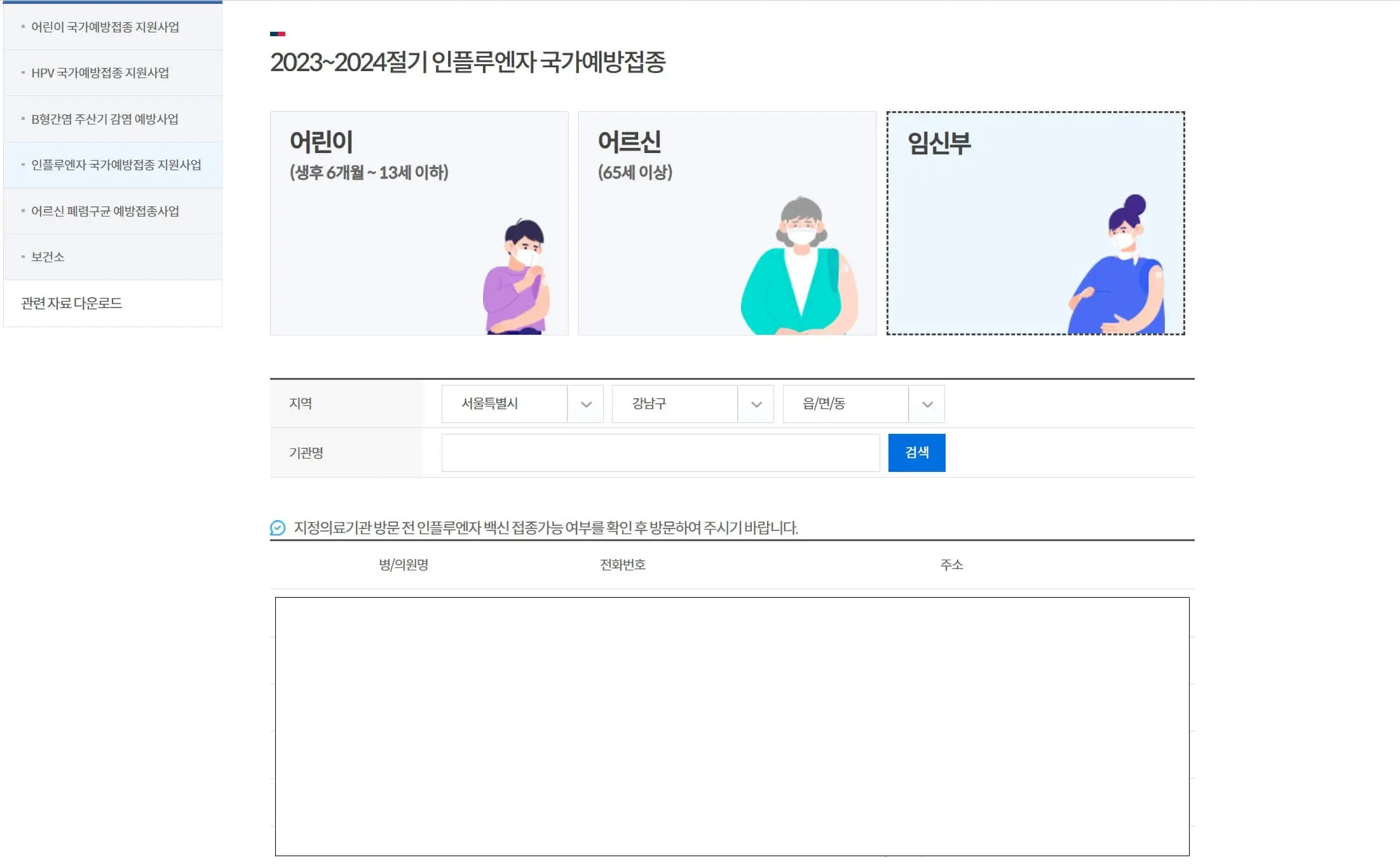
Task: Click inside the 기관명 institution name field
Action: 660,452
